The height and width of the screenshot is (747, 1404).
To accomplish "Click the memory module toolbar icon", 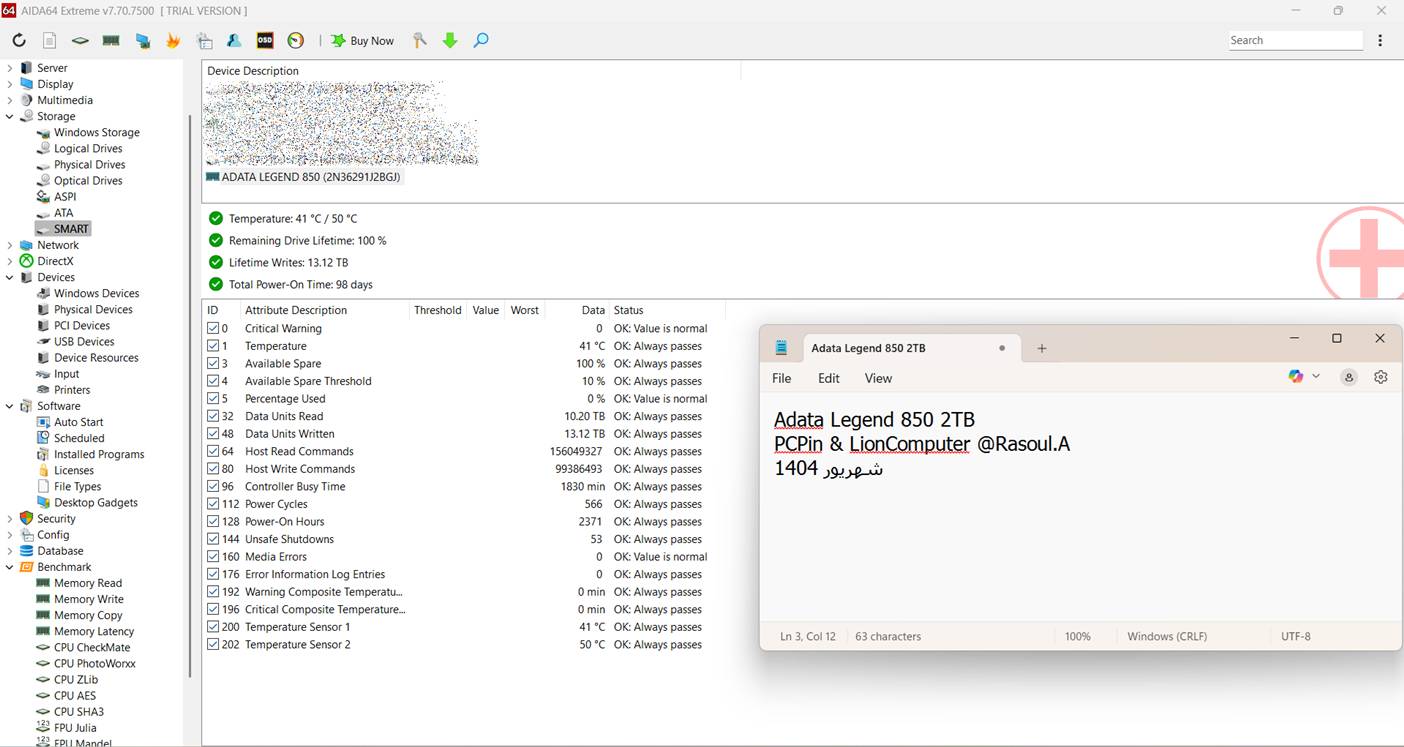I will pos(111,41).
